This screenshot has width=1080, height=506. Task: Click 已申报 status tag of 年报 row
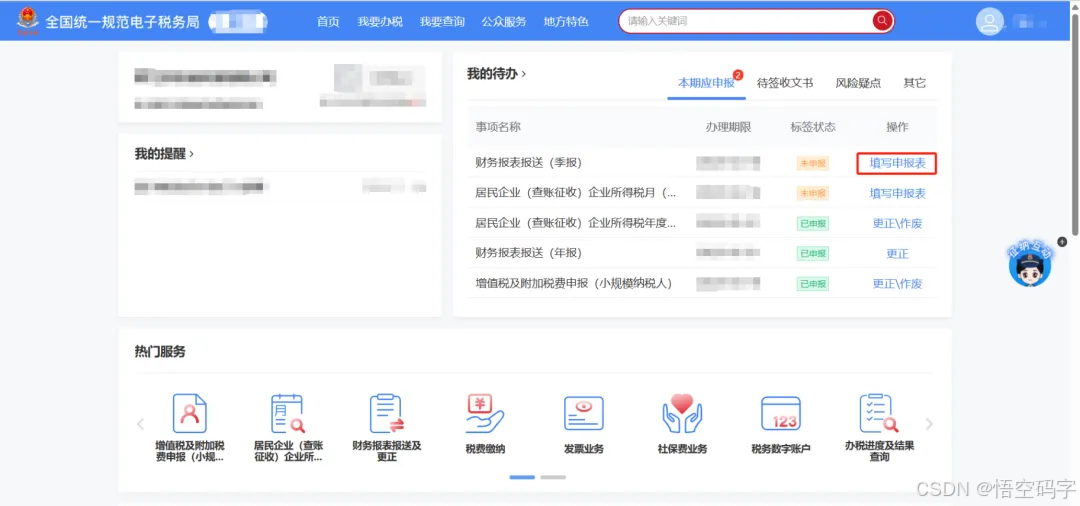(x=813, y=254)
